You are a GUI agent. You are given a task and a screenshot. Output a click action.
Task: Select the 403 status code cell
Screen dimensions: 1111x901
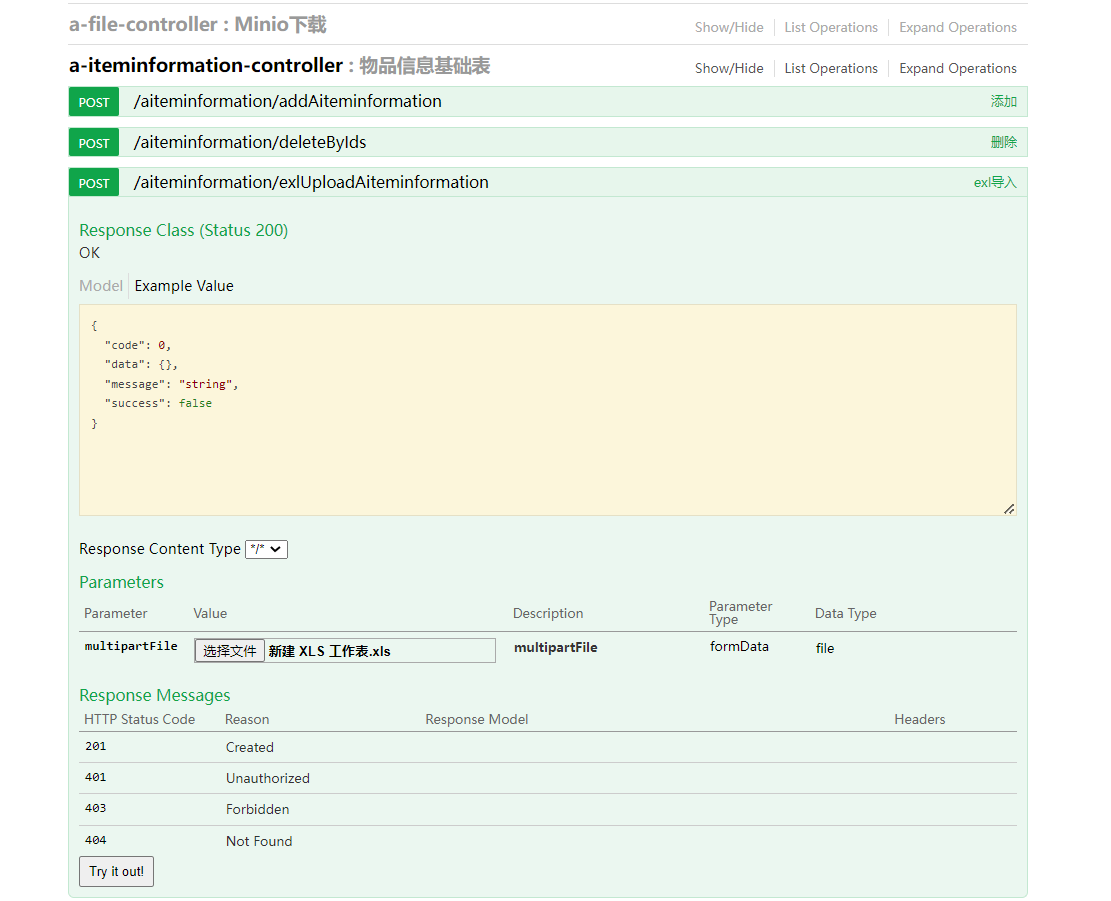coord(96,809)
